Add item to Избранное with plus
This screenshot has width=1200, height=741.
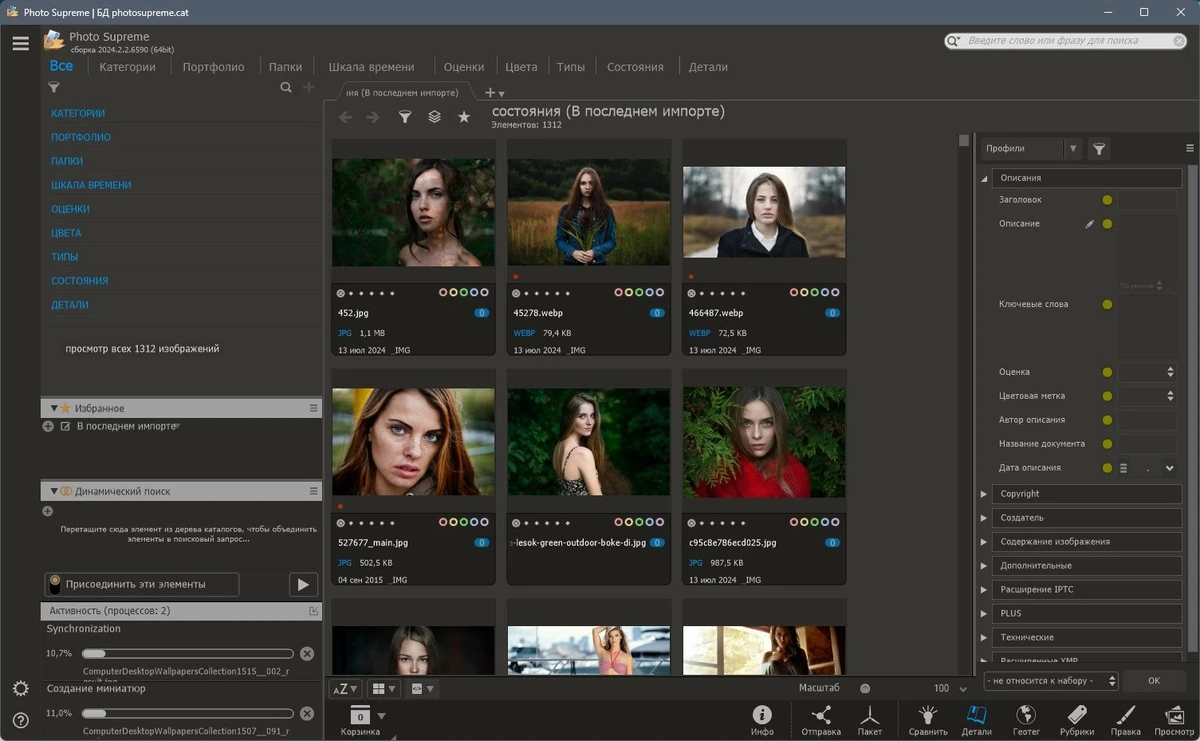(x=48, y=426)
